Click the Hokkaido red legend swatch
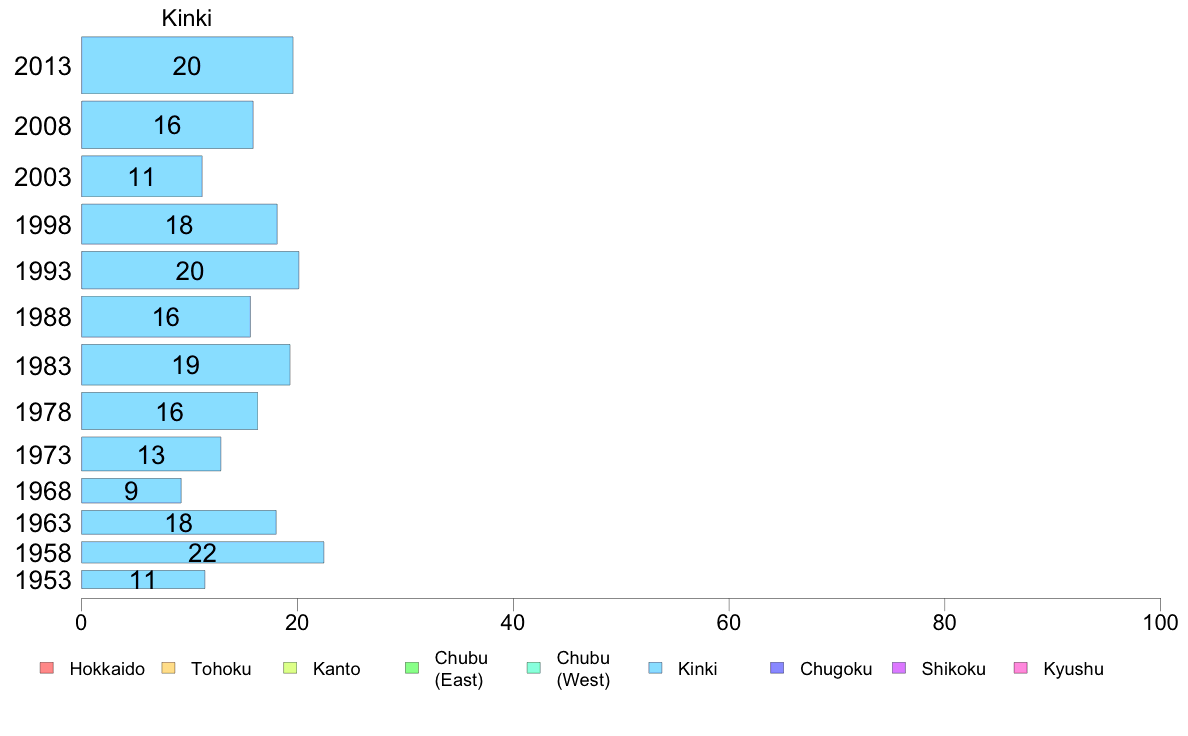The image size is (1188, 736). [47, 668]
